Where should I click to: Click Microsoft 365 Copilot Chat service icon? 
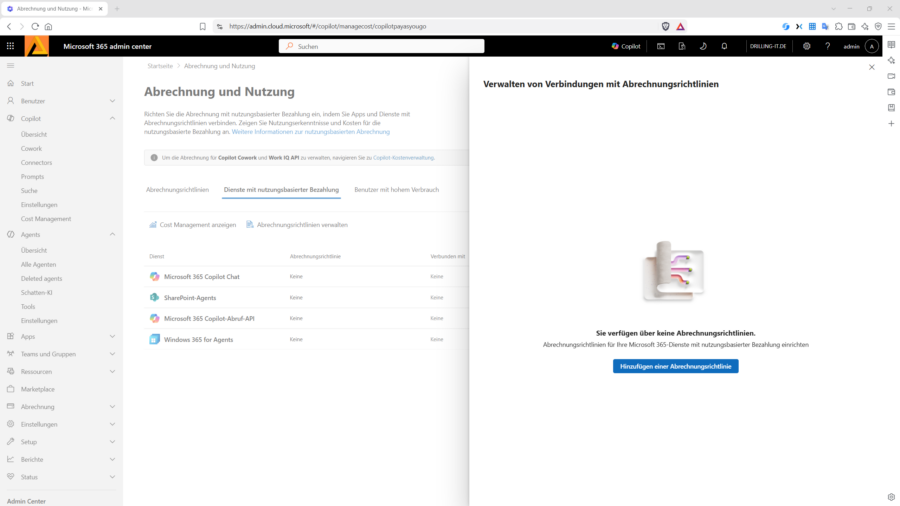(x=154, y=277)
